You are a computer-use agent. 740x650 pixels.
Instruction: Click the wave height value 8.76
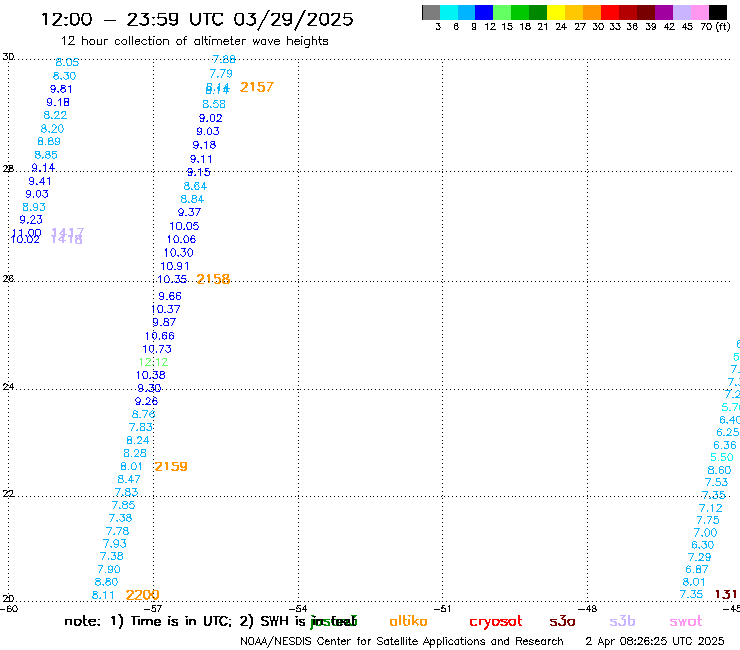(143, 414)
